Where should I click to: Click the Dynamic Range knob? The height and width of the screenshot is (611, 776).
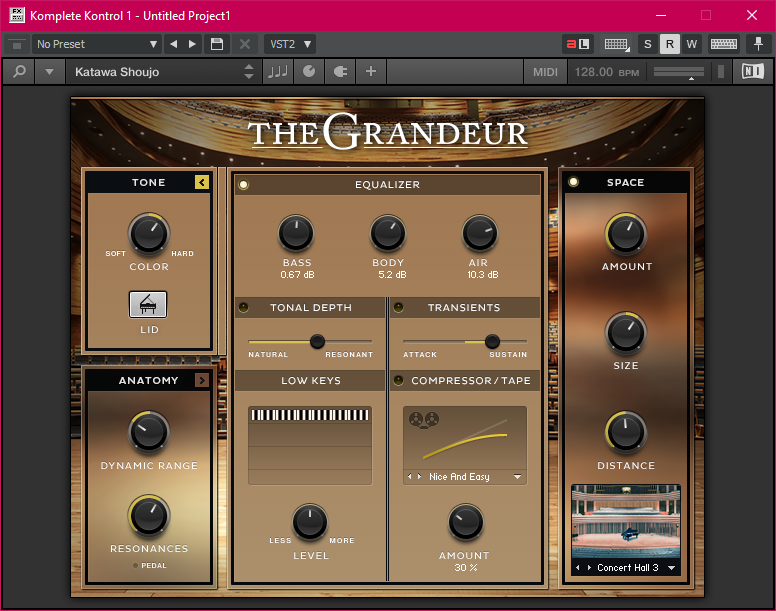tap(149, 432)
